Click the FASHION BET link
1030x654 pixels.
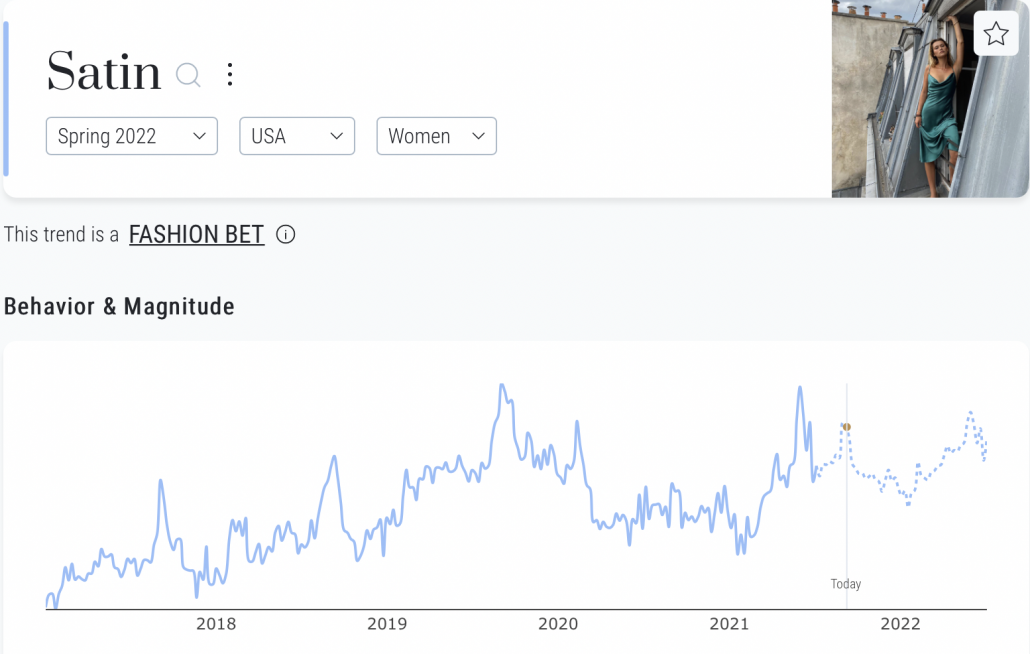(x=196, y=235)
